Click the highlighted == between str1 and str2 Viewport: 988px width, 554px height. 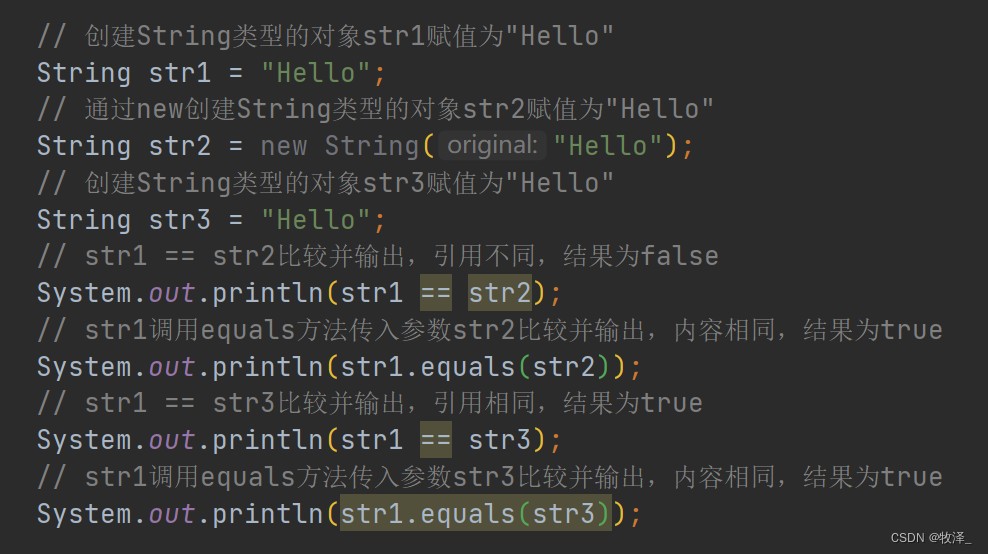435,294
